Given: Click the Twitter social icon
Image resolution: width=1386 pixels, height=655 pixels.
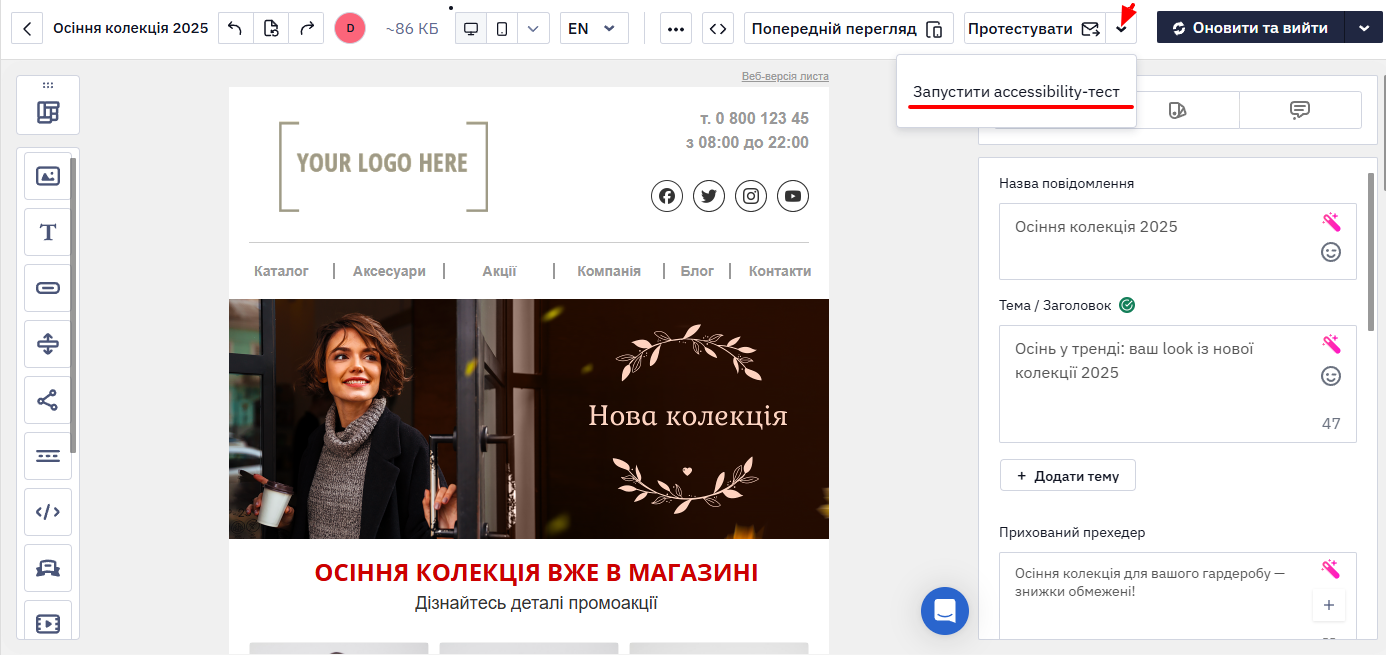Looking at the screenshot, I should pyautogui.click(x=709, y=196).
